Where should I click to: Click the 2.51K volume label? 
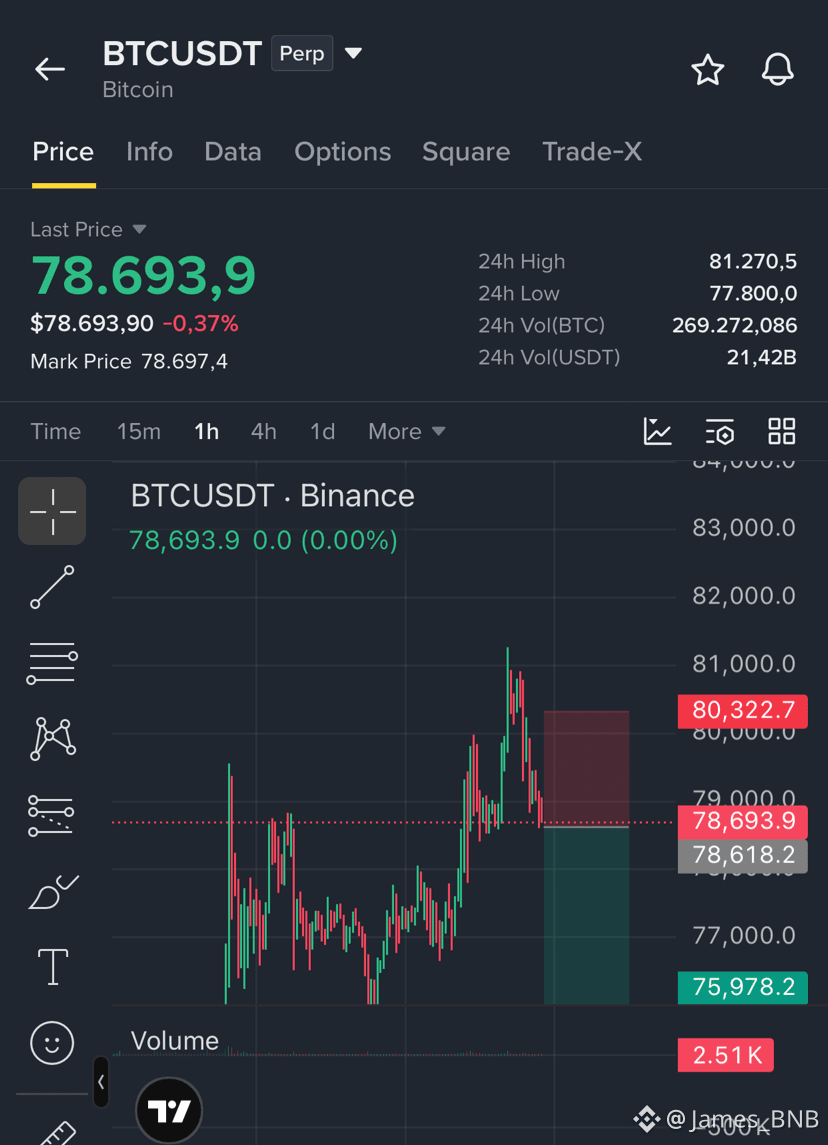coord(726,1055)
